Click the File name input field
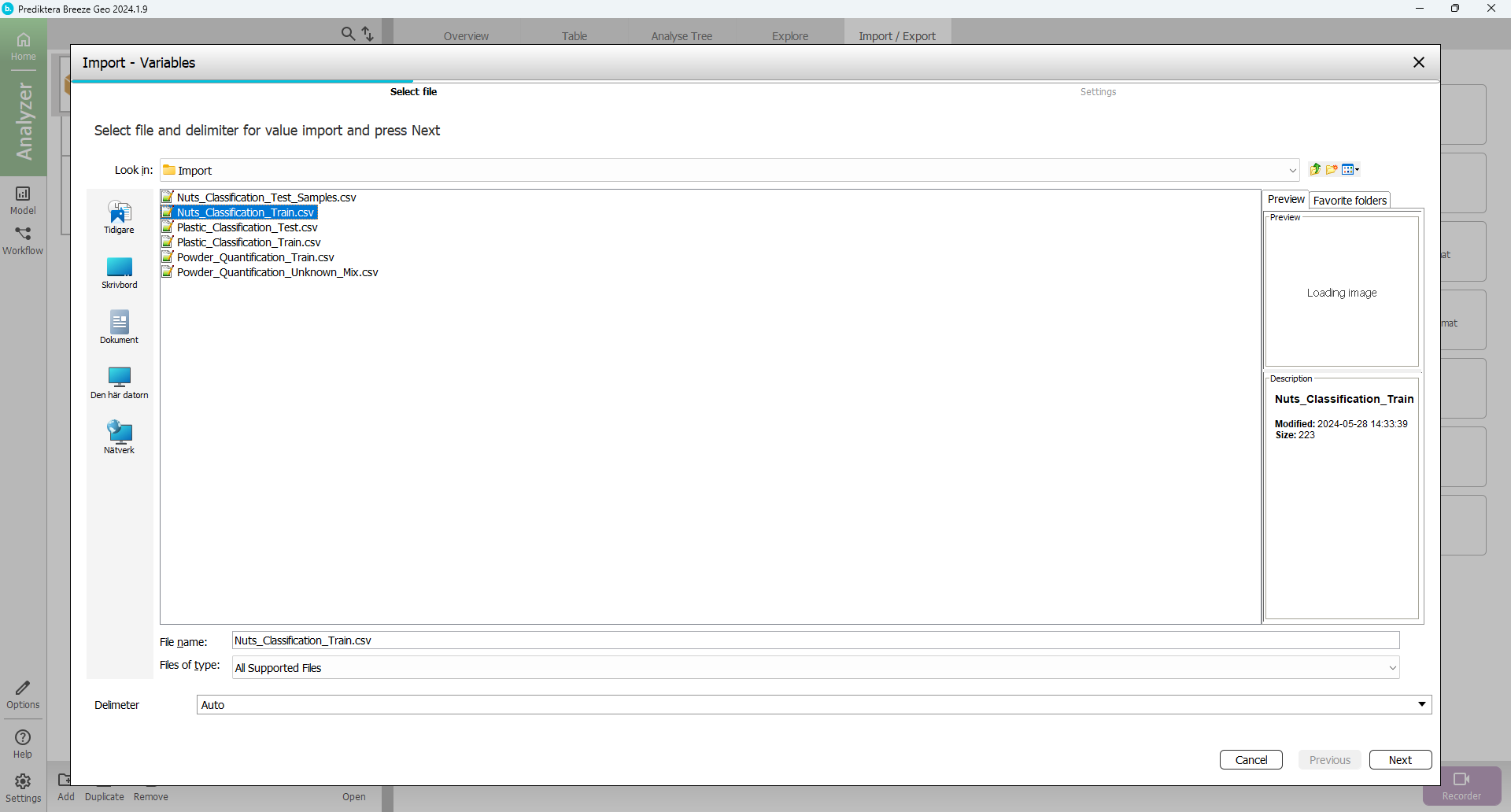 click(815, 640)
